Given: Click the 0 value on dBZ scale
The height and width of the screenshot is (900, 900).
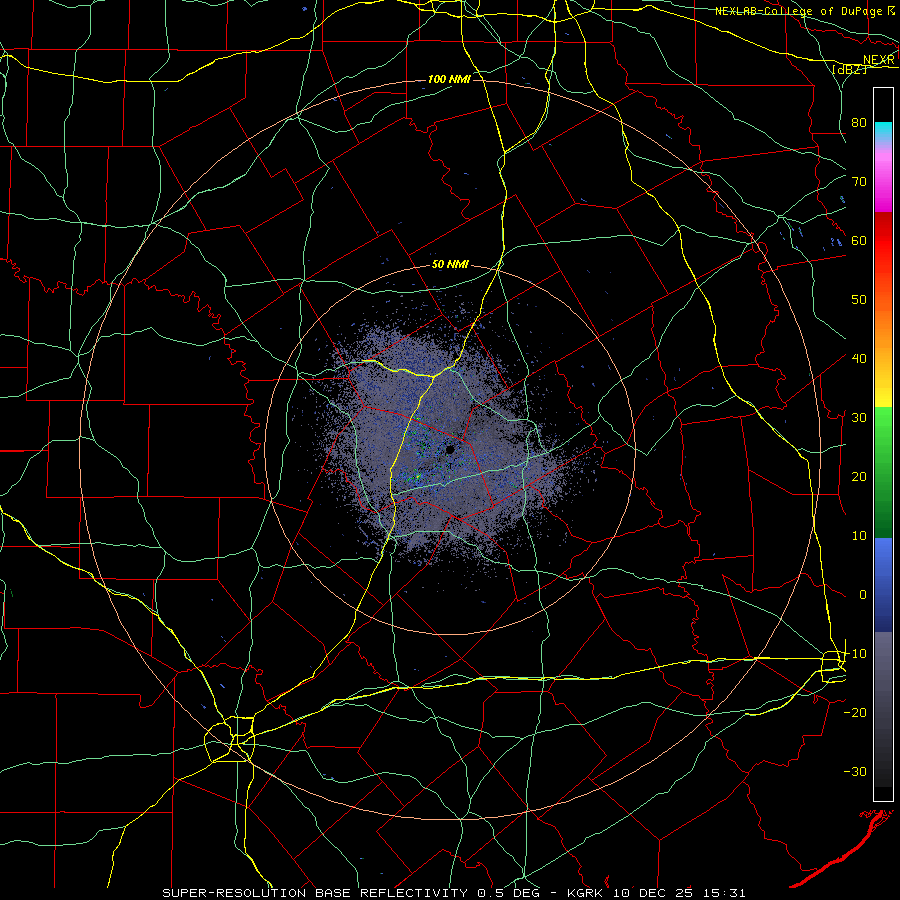Looking at the screenshot, I should pyautogui.click(x=863, y=595).
